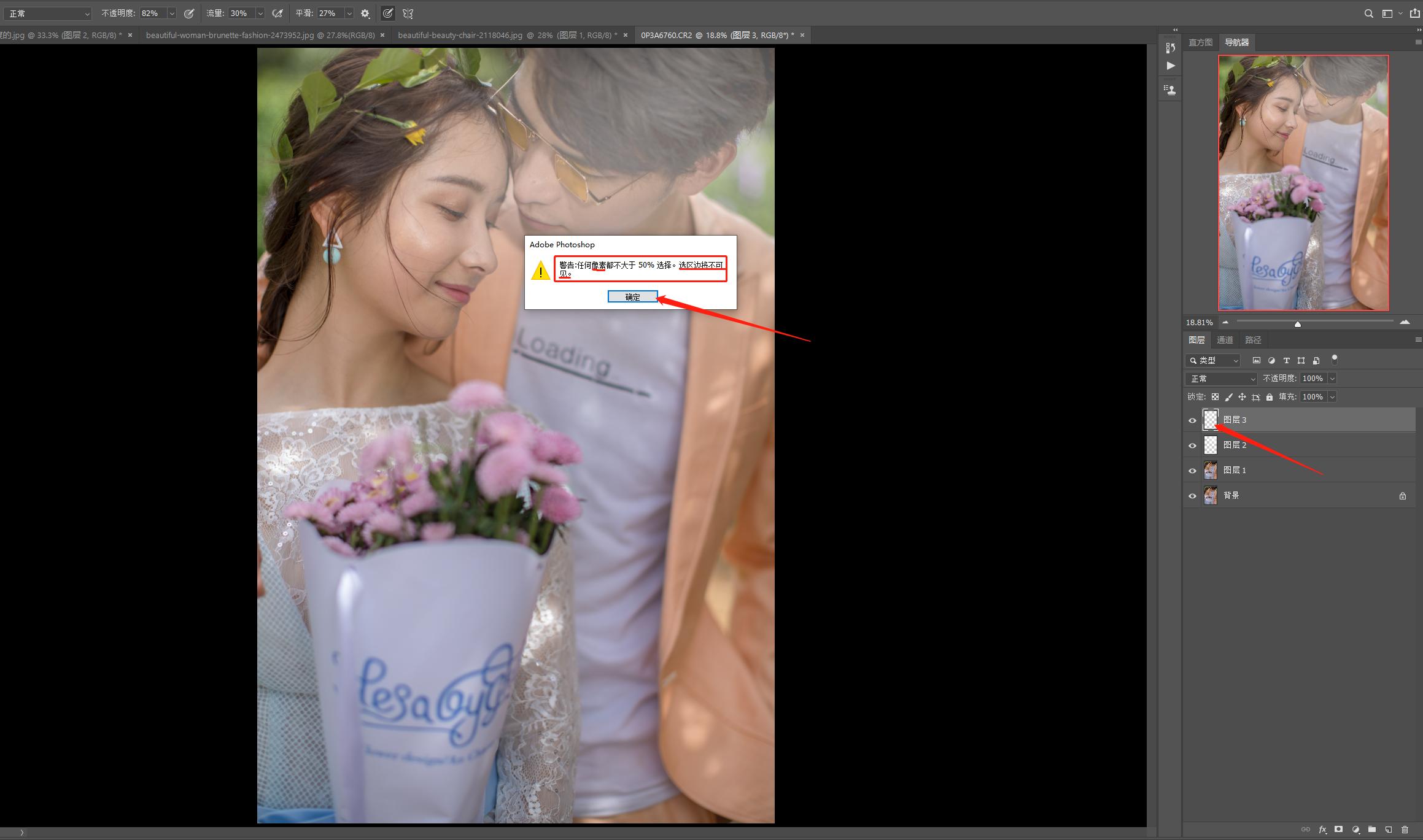Click the symmetry paint butterfly icon
The image size is (1423, 840).
[x=408, y=13]
